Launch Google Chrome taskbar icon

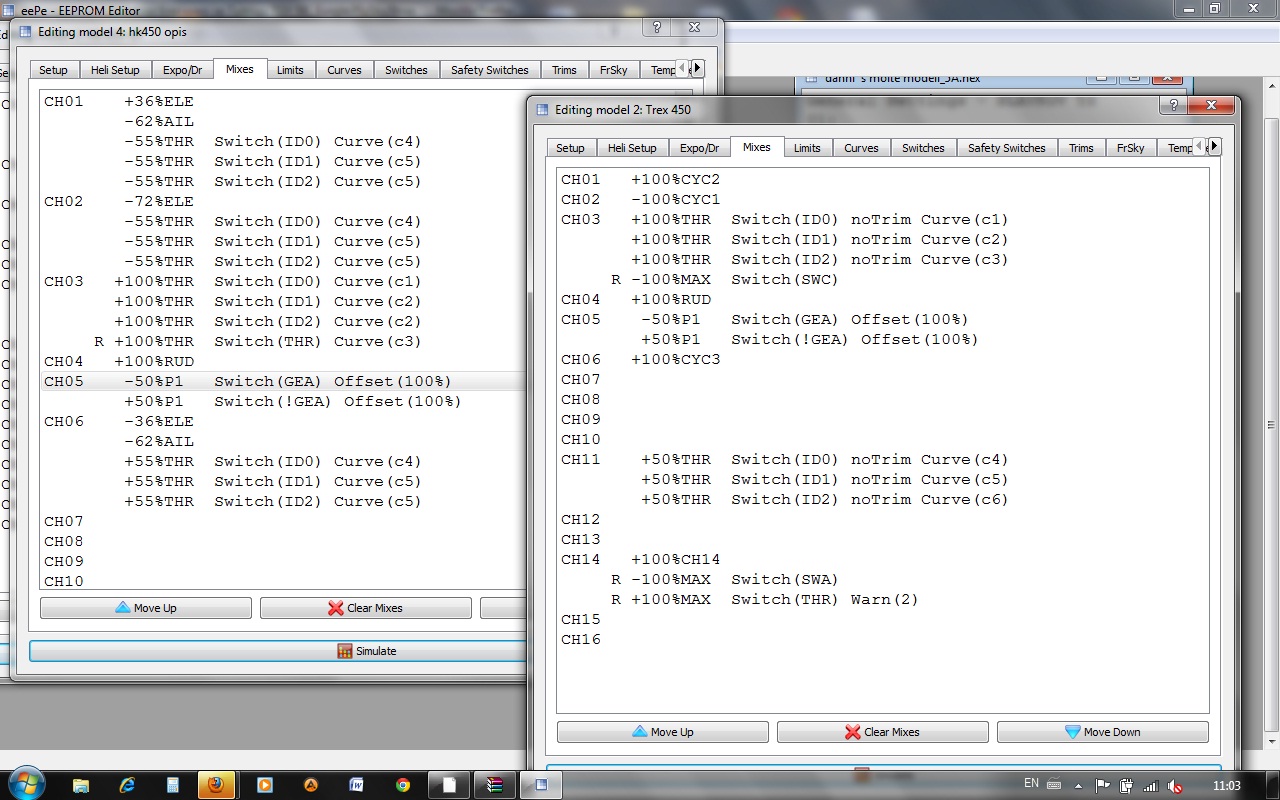click(x=403, y=785)
